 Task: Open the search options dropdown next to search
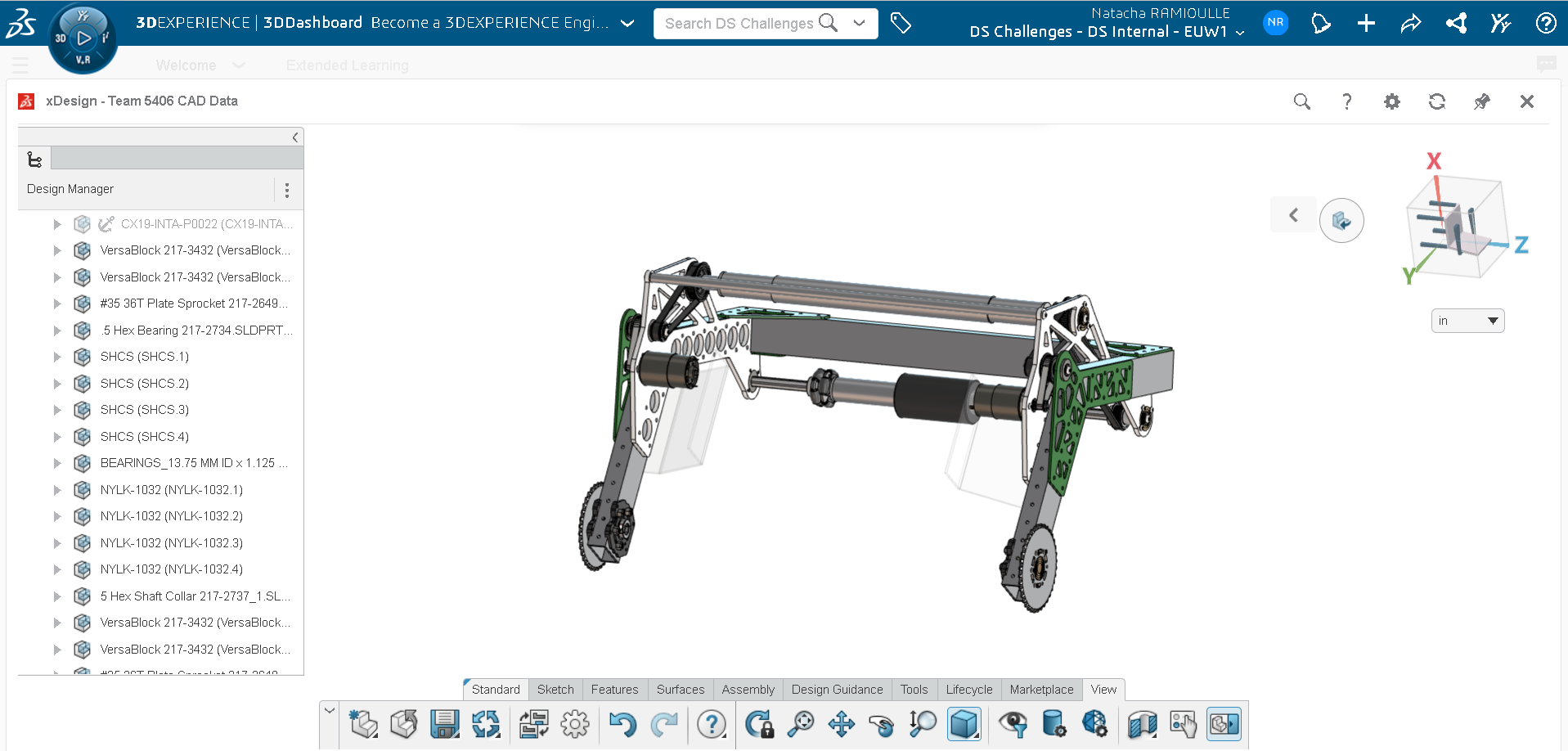pyautogui.click(x=859, y=23)
